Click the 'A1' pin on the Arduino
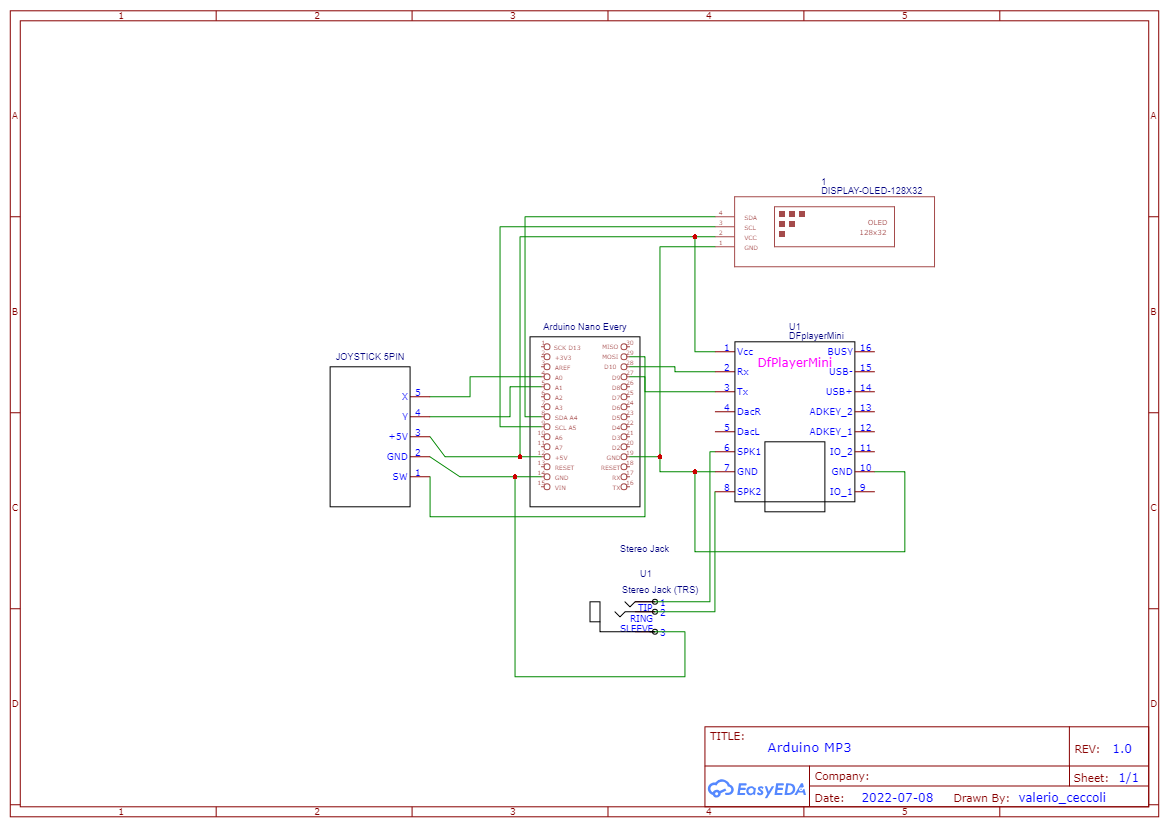The height and width of the screenshot is (827, 1169). 558,388
